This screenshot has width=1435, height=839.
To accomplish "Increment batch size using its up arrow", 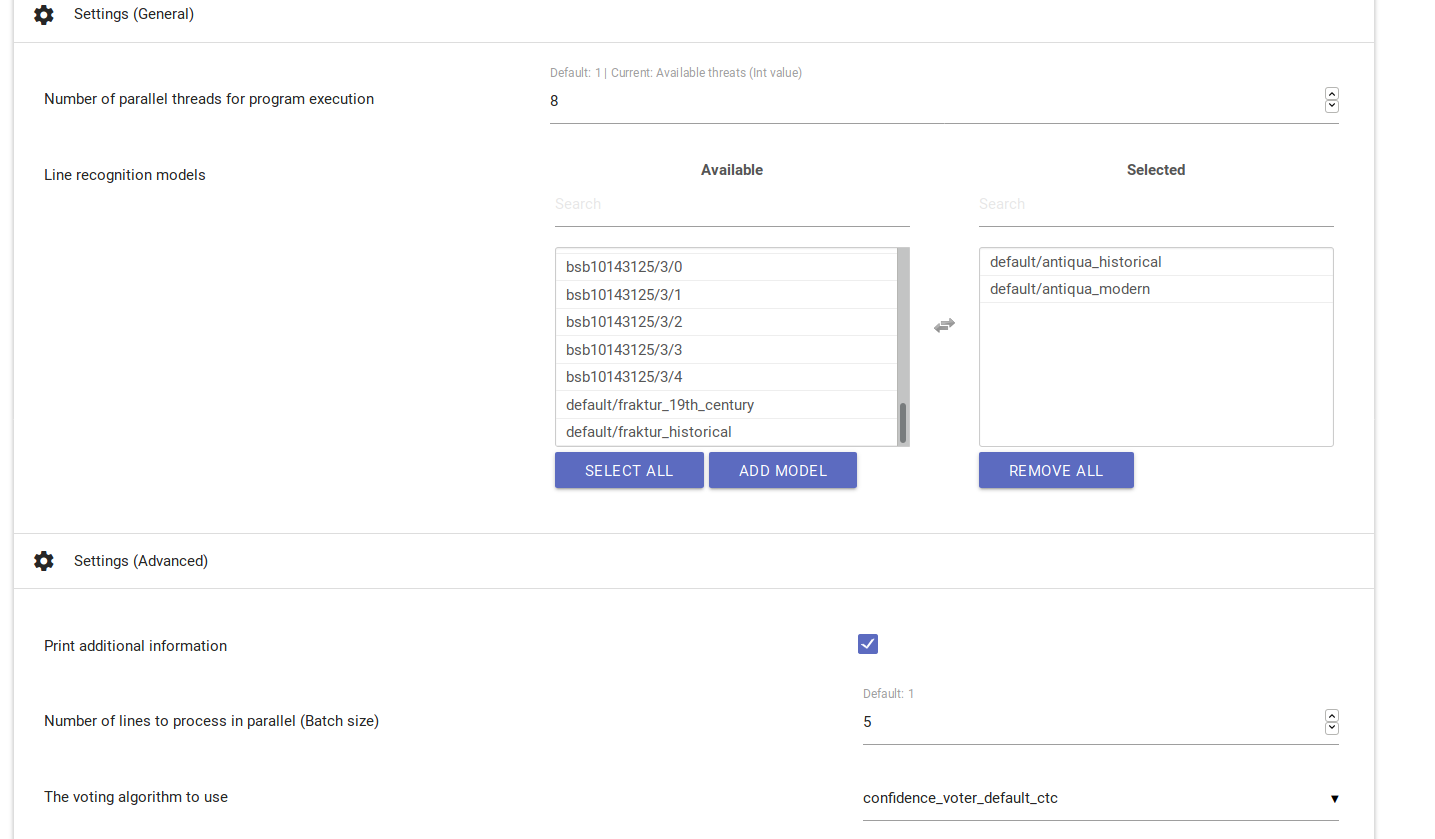I will [x=1331, y=714].
